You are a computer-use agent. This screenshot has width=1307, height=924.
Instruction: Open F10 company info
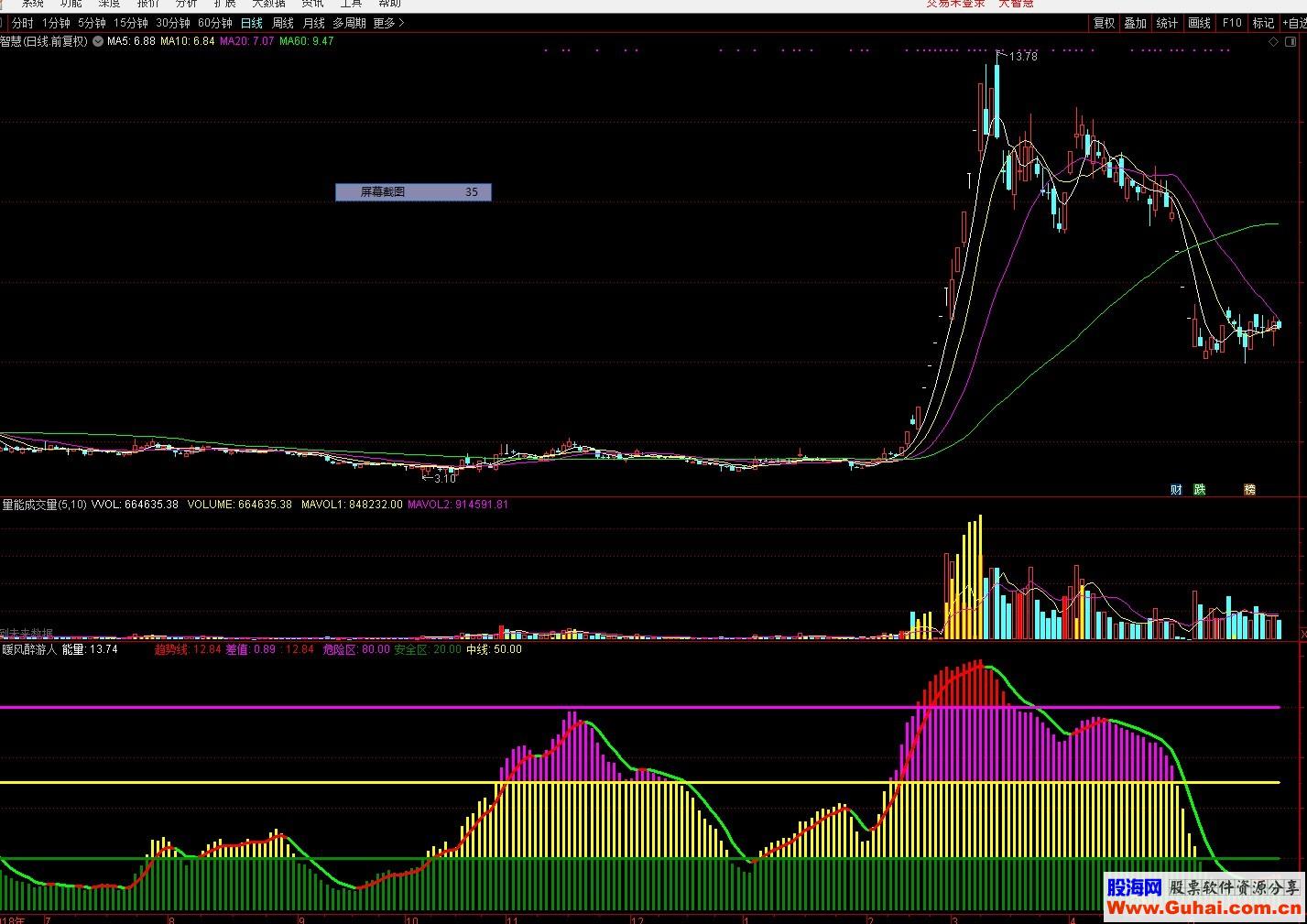pyautogui.click(x=1232, y=23)
